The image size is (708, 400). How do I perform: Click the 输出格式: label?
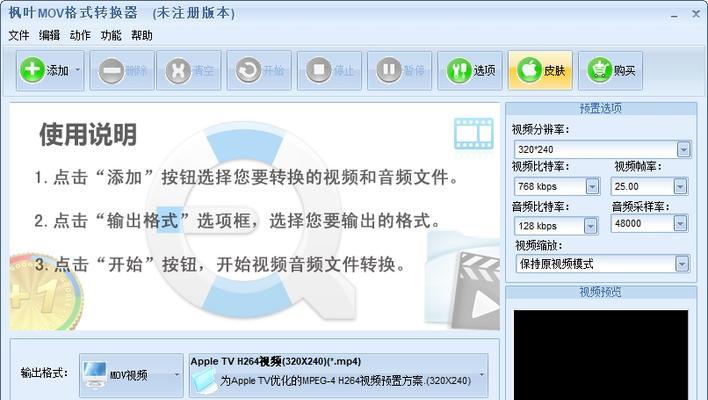click(44, 373)
